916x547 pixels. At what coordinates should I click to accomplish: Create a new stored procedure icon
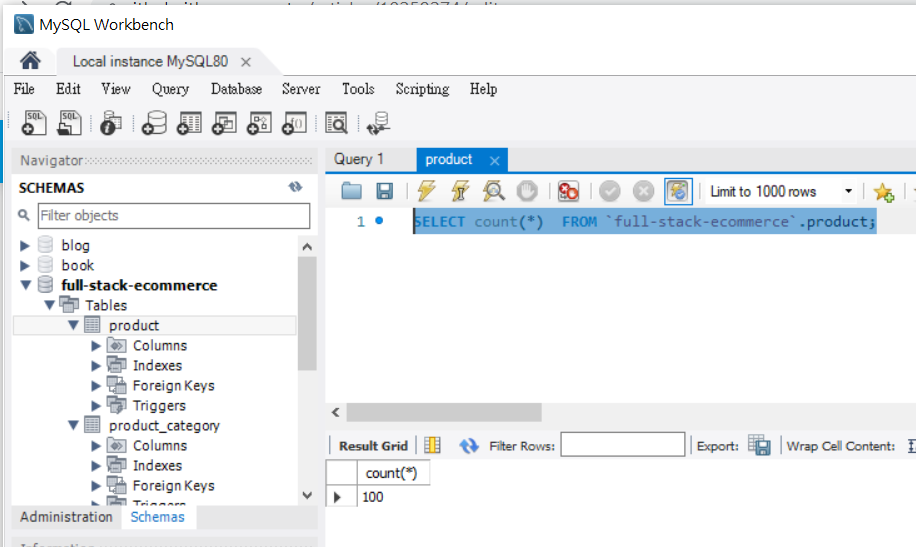click(x=259, y=123)
